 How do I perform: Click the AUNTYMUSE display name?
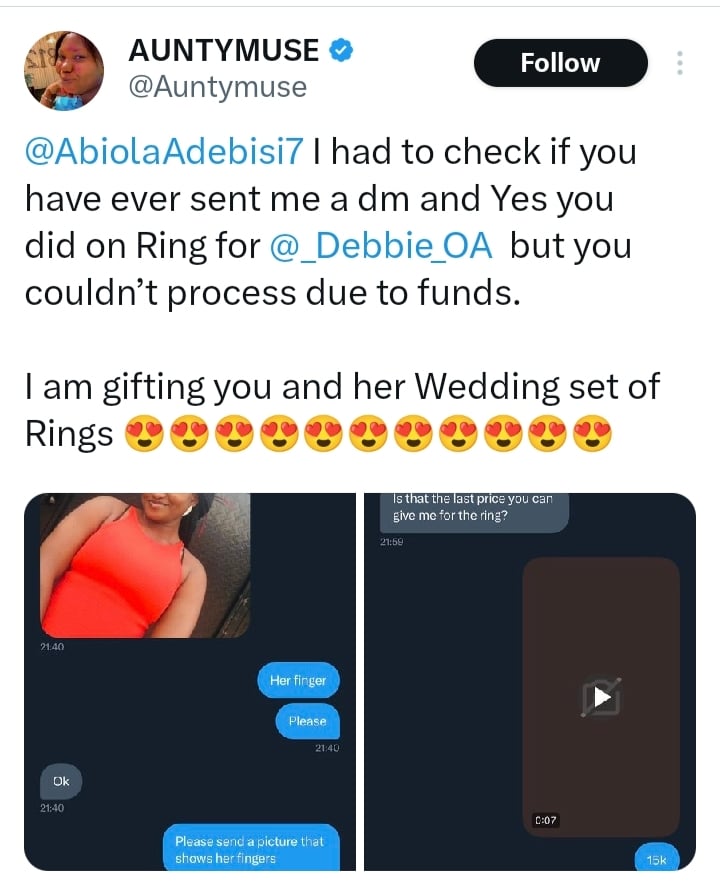(x=223, y=49)
